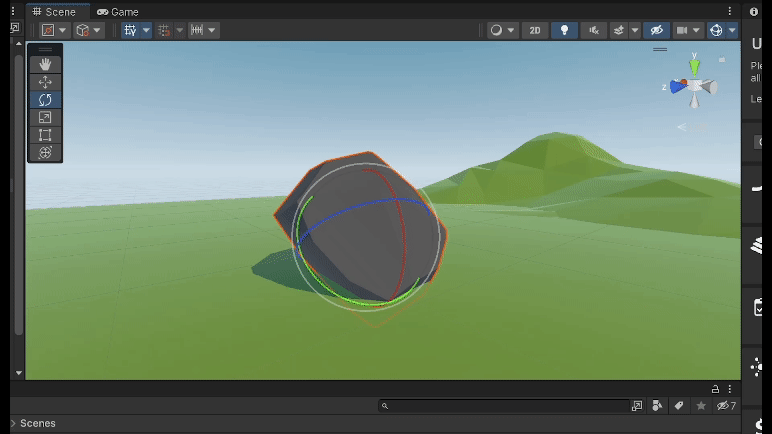The width and height of the screenshot is (772, 434).
Task: Select the Move tool
Action: coord(45,82)
